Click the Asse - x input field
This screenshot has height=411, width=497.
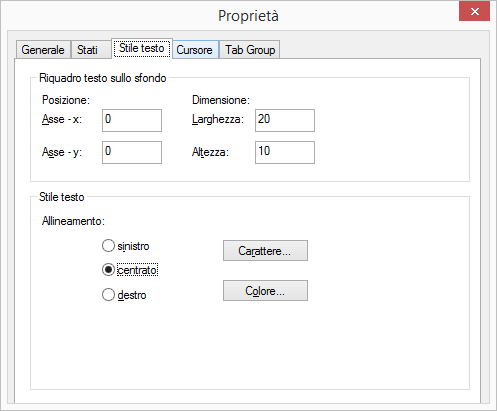coord(132,120)
